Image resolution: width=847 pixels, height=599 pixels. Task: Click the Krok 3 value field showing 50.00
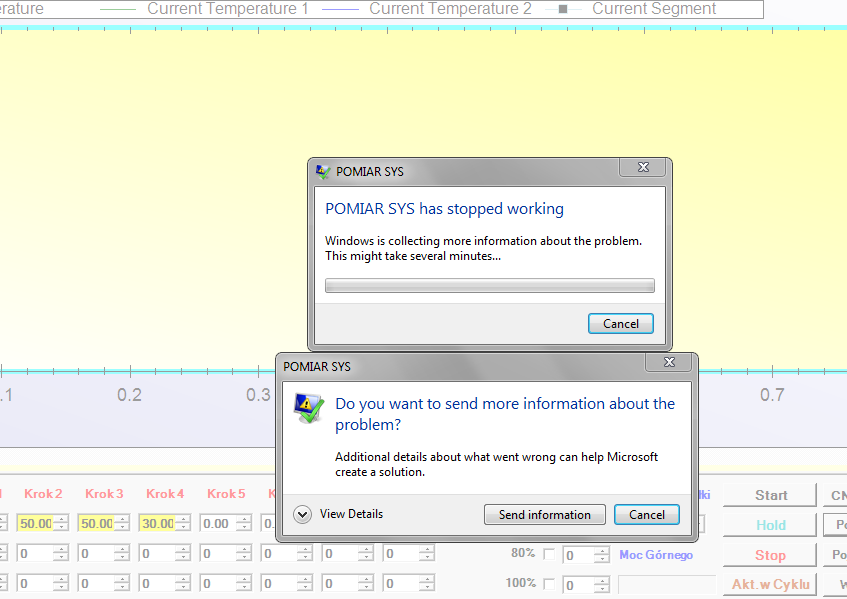click(97, 523)
